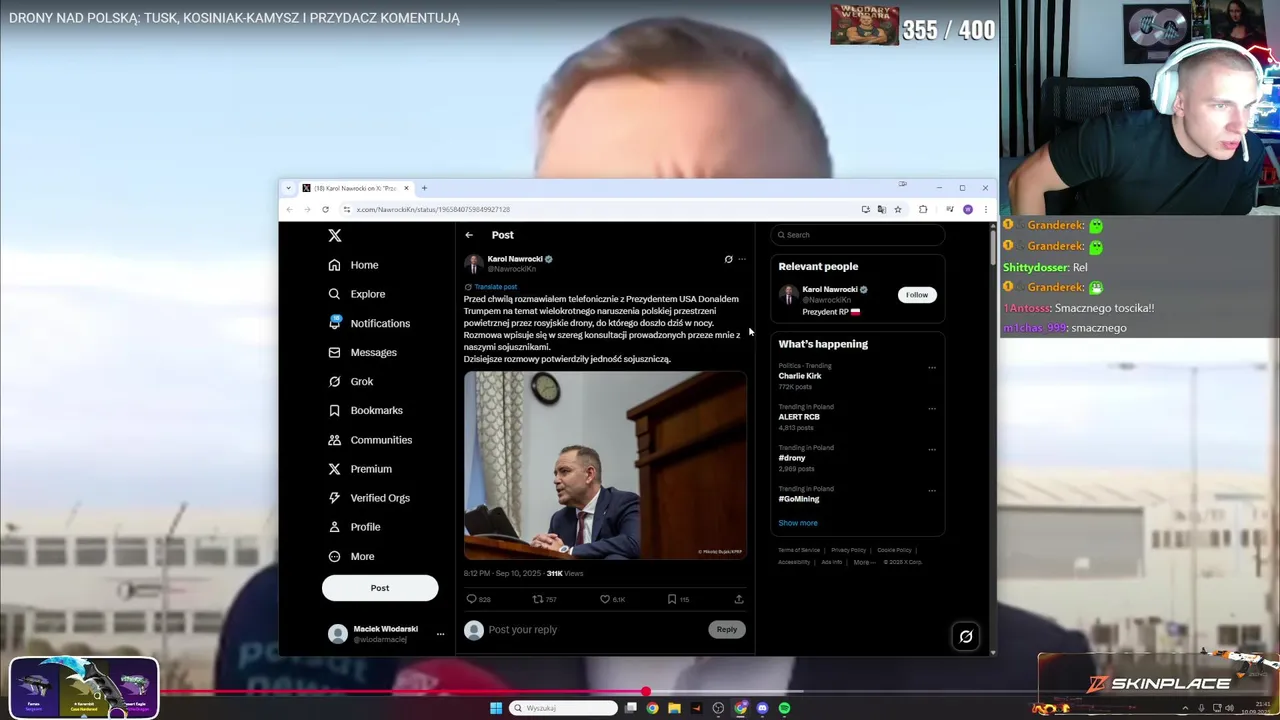
Task: Open options for #GoMining trend
Action: click(x=932, y=490)
